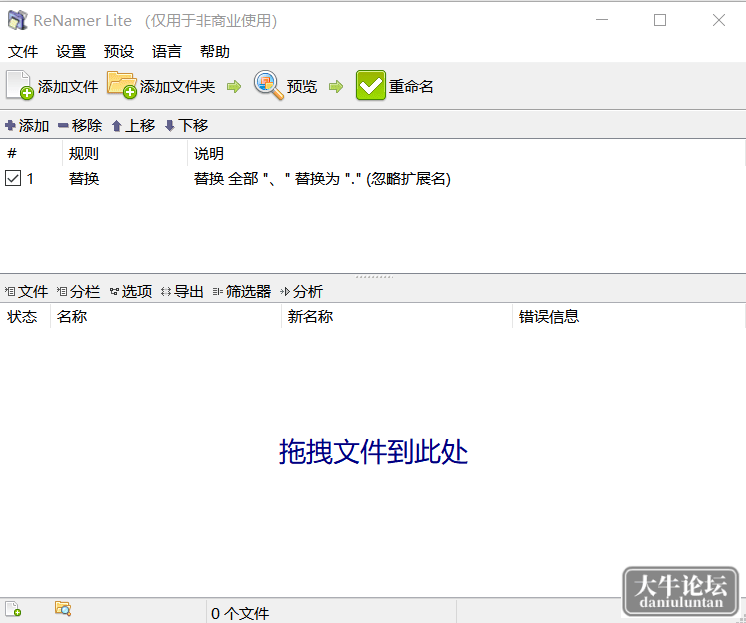Uncheck rule 1 checkbox

pos(13,178)
